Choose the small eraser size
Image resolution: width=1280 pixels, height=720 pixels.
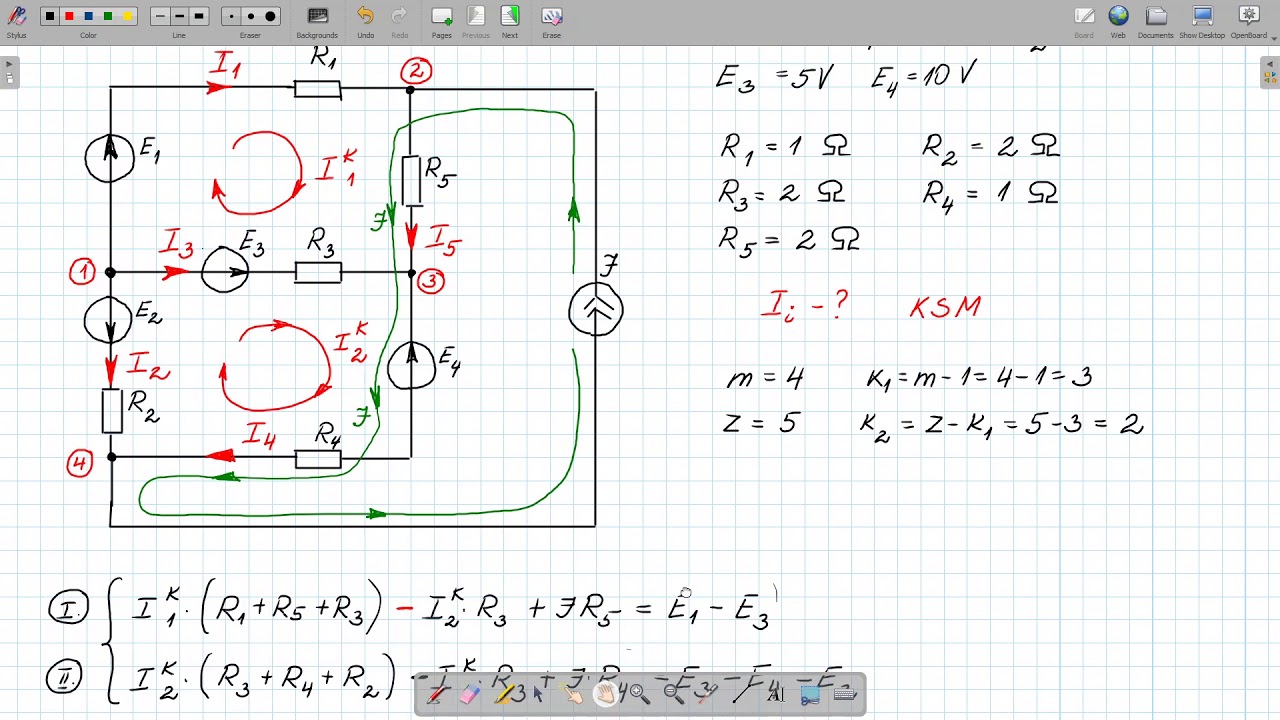click(231, 16)
